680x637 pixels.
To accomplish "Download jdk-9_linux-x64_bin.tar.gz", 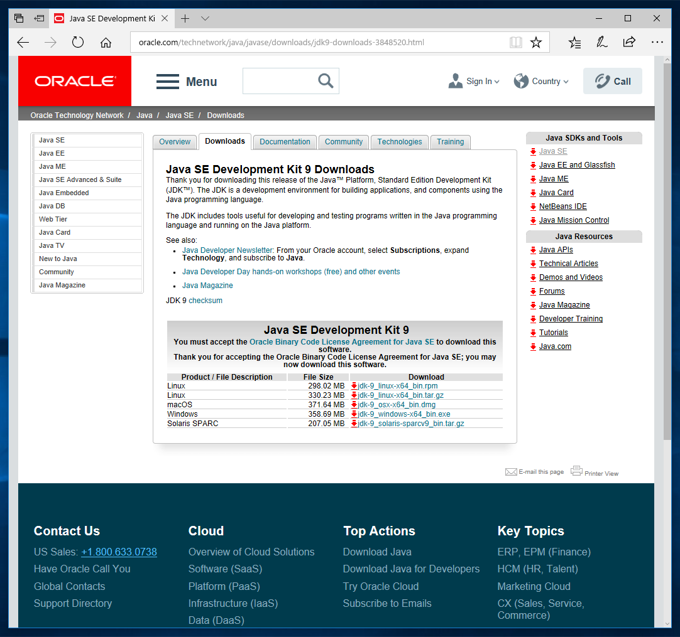I will 400,395.
